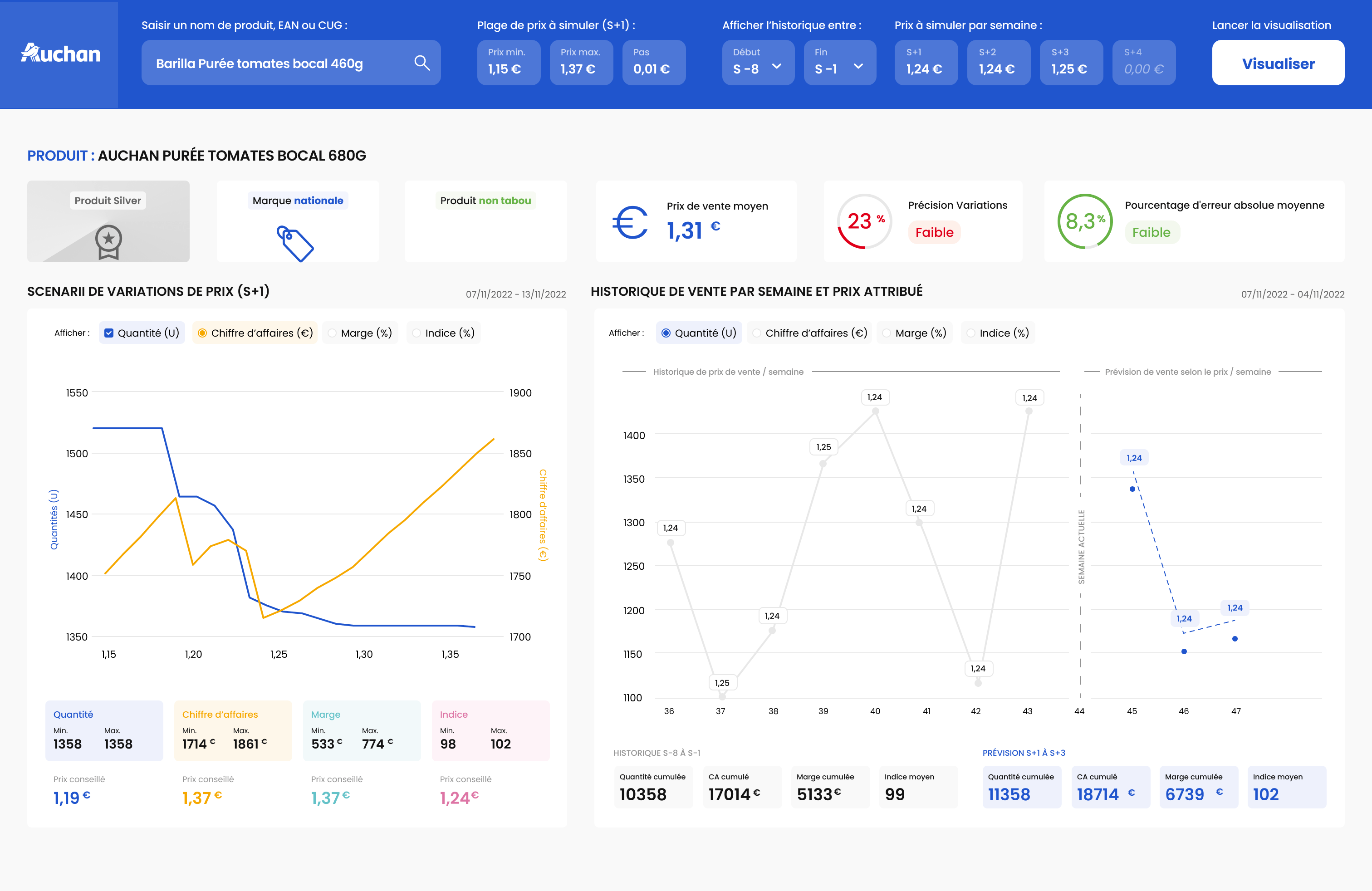Image resolution: width=1372 pixels, height=891 pixels.
Task: Select Marge (%) radio in scenarii chart
Action: [332, 333]
